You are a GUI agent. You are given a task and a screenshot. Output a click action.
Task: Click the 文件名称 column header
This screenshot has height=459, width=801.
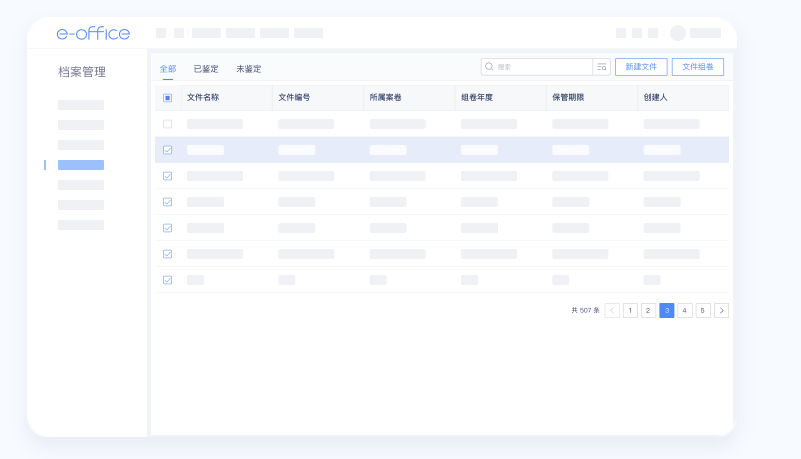[203, 98]
